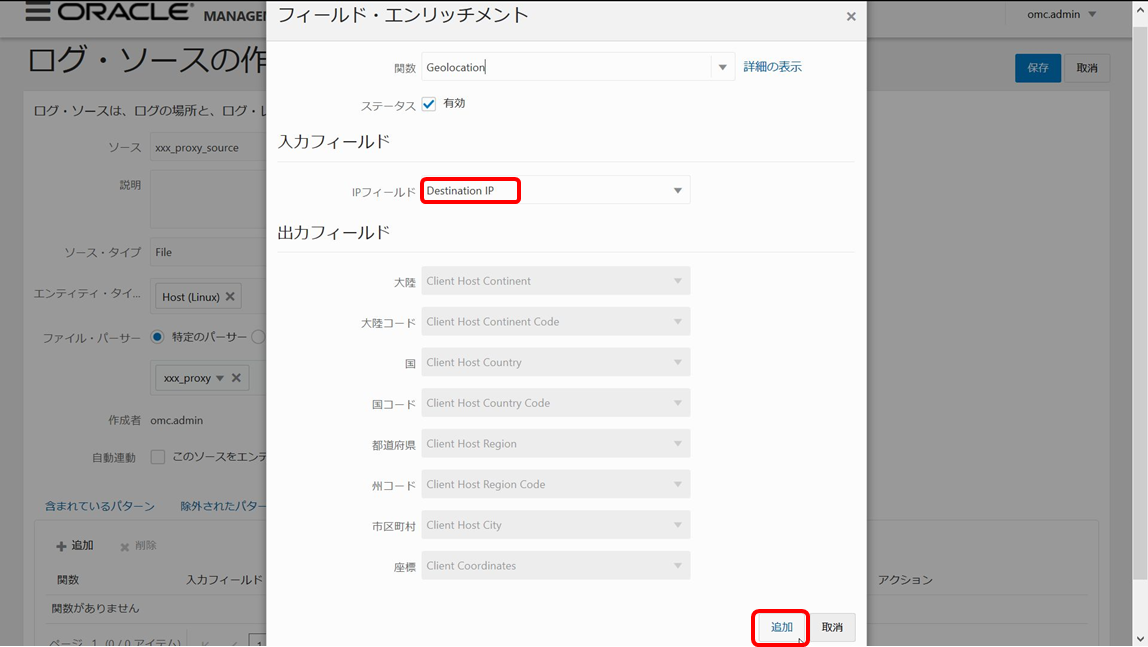Open the omc.admin user menu
This screenshot has width=1148, height=647.
1061,14
